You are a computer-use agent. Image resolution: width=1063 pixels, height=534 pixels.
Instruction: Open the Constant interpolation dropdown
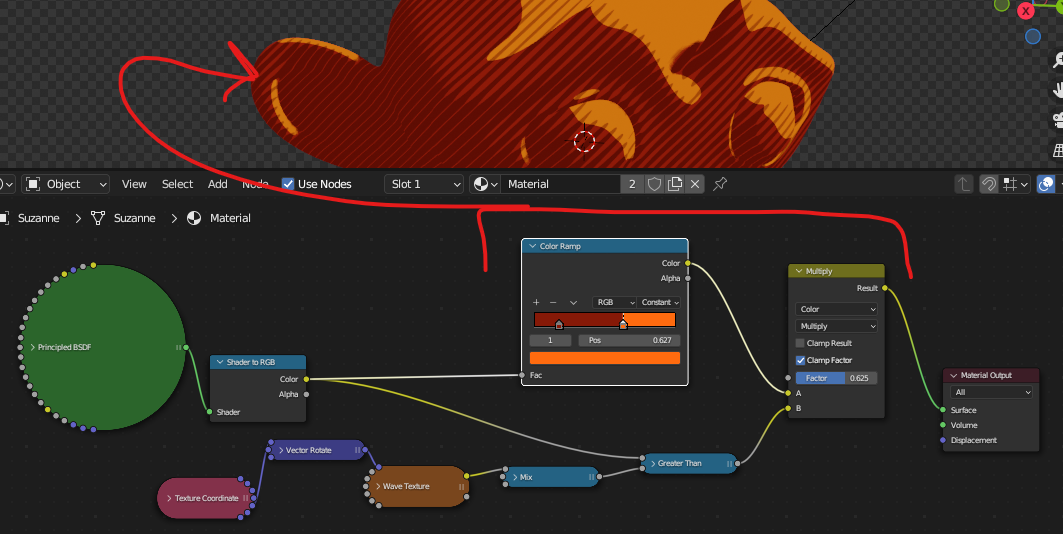coord(658,302)
